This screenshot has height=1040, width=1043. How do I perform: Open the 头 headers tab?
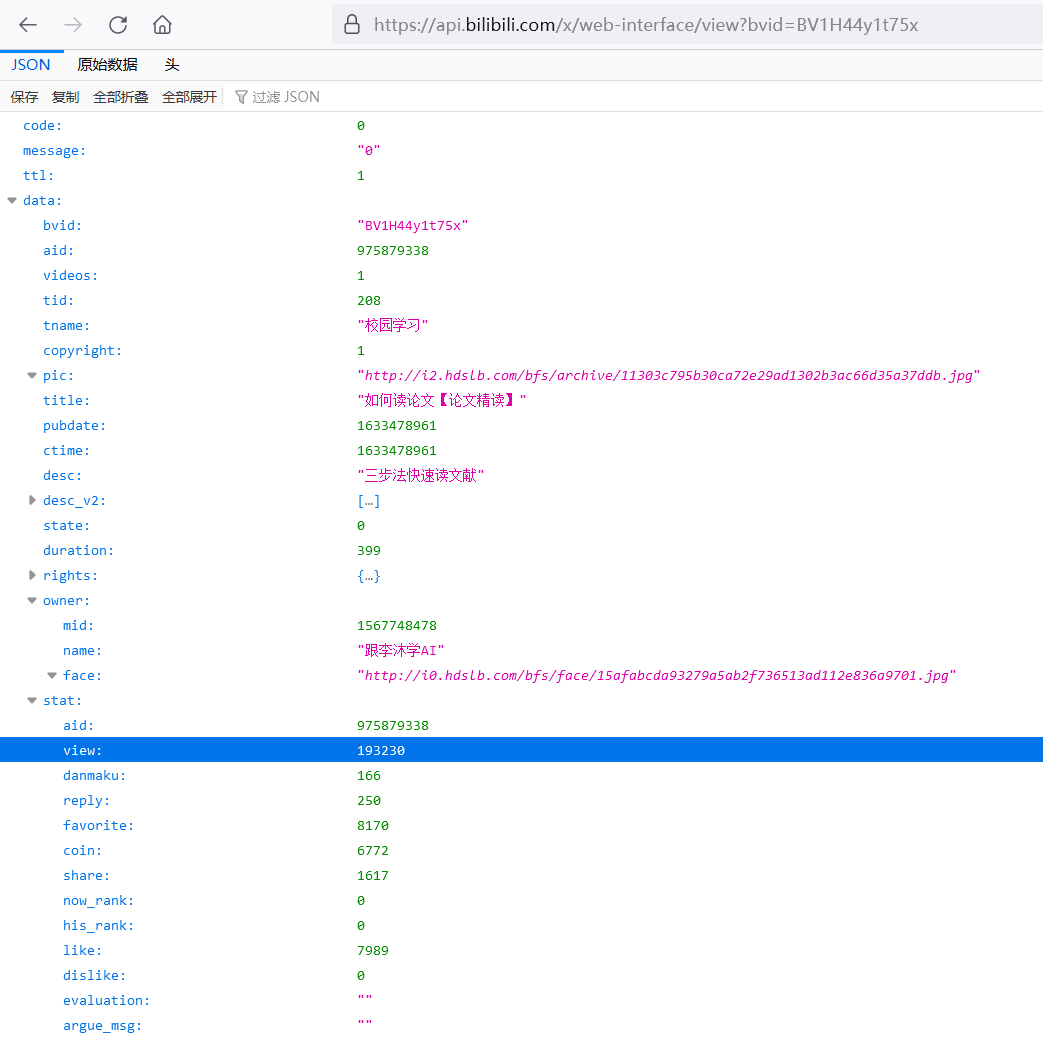coord(172,65)
